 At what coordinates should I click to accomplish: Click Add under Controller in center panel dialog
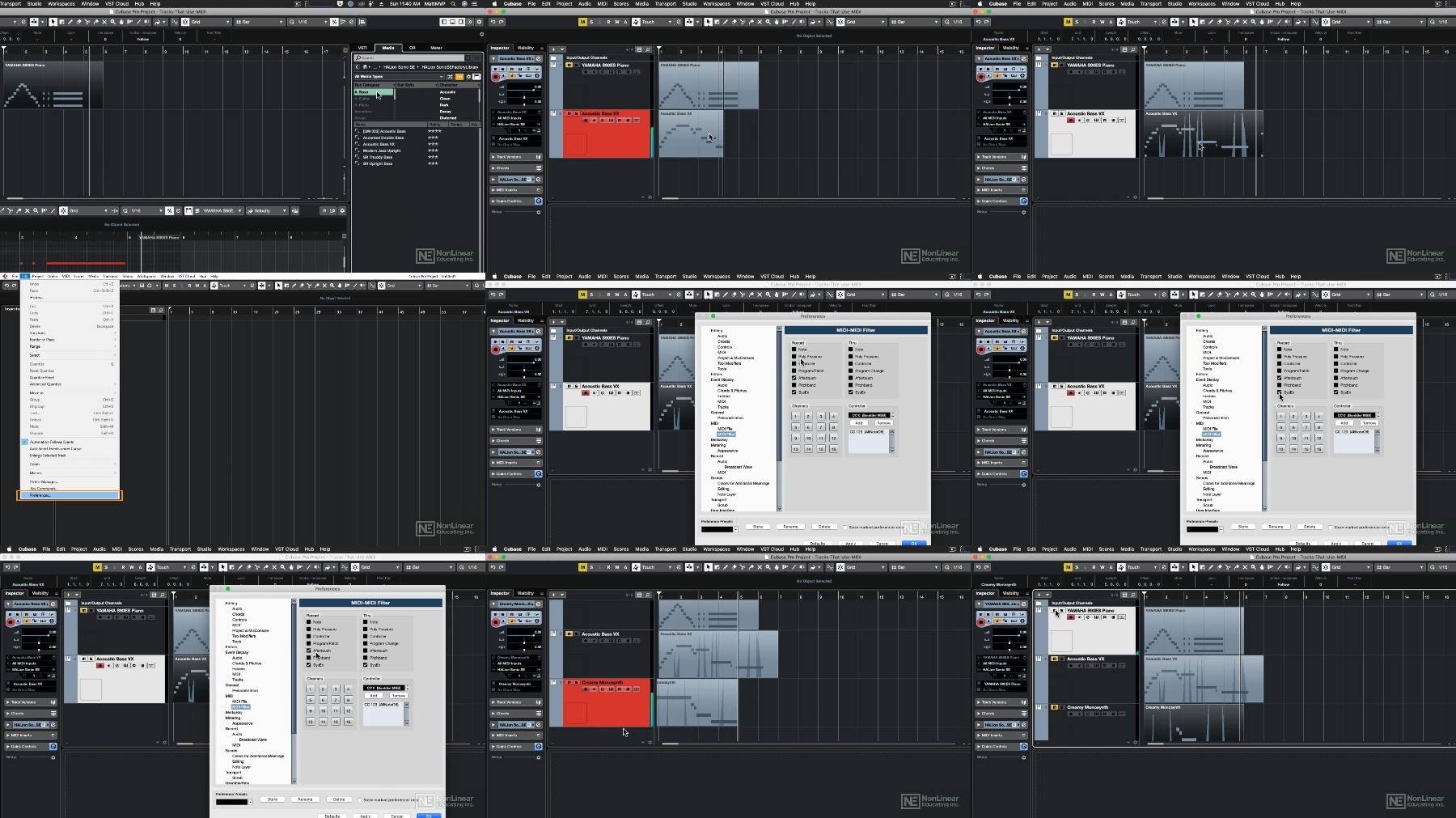click(859, 423)
